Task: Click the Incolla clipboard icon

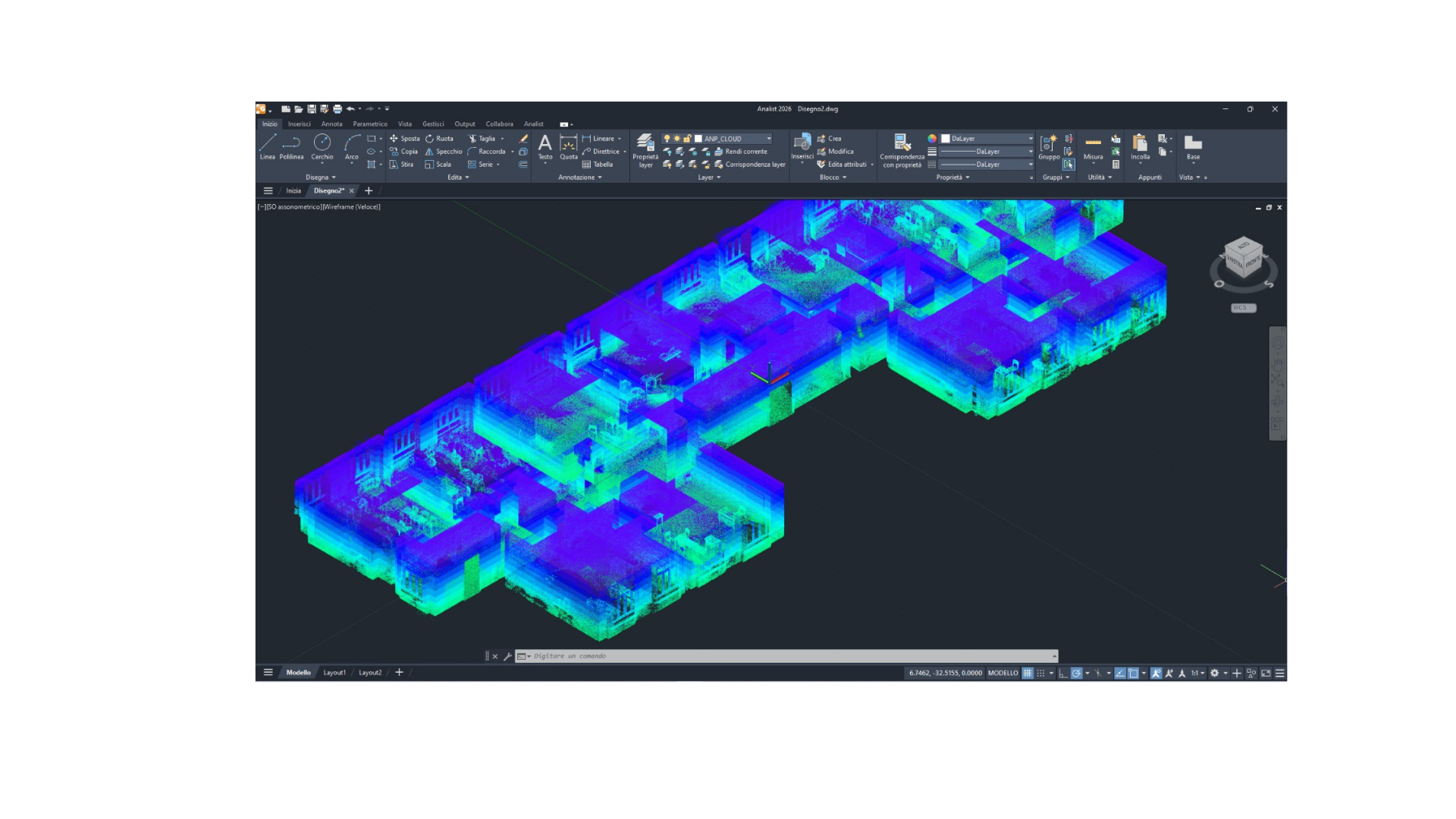Action: (x=1139, y=146)
